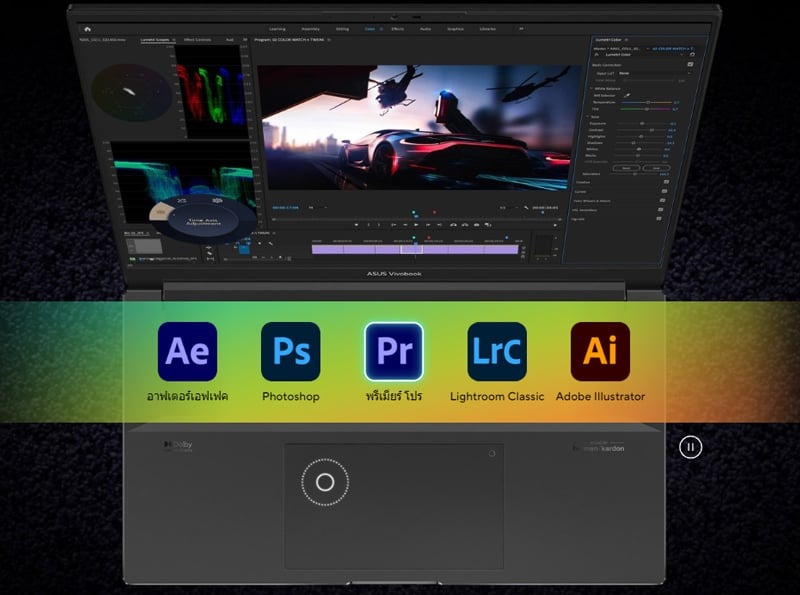Screen dimensions: 800x595
Task: Click the Adobe Illustrator Ai icon
Action: pos(600,351)
